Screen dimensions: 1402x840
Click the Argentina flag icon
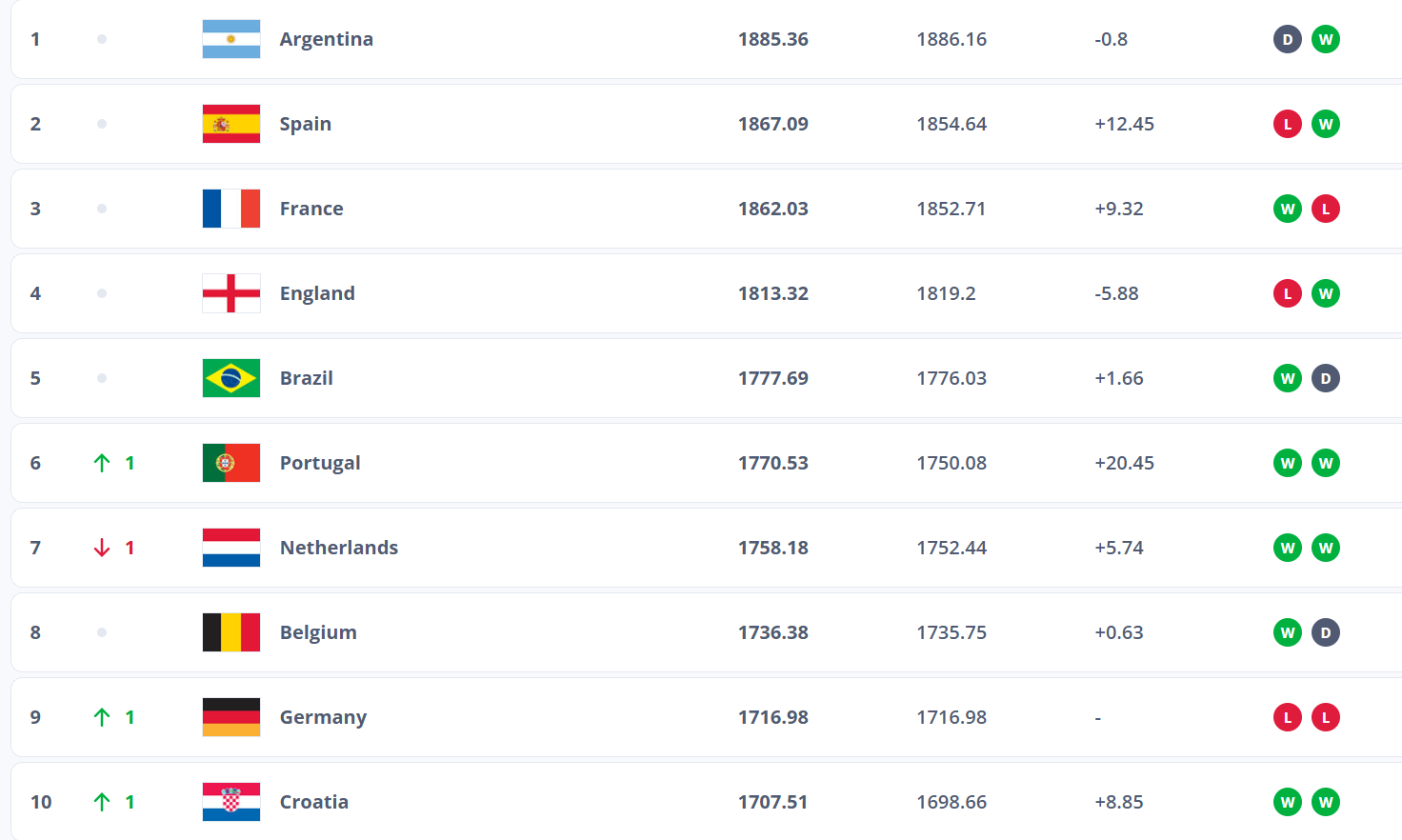(231, 39)
